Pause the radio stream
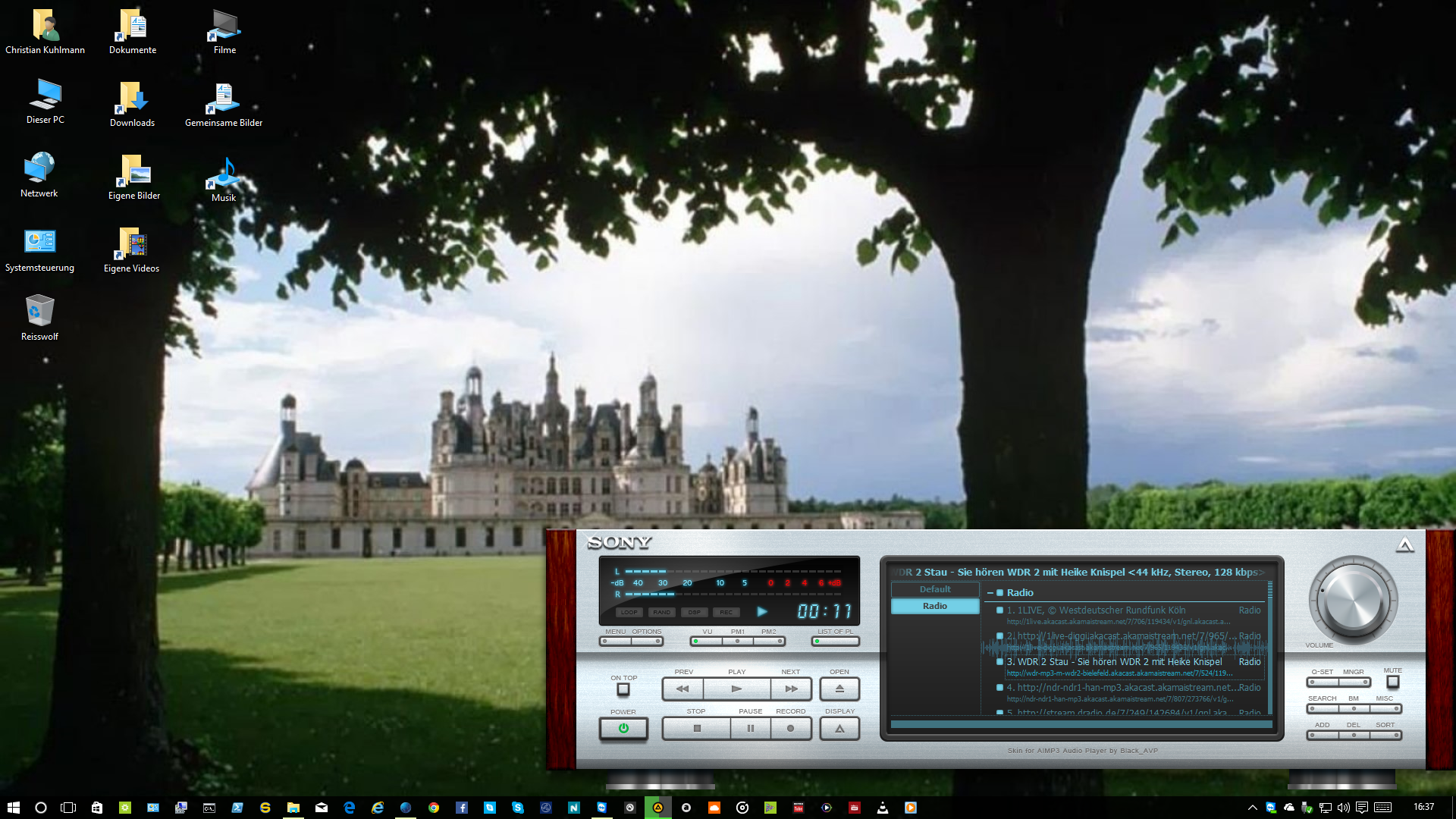Viewport: 1456px width, 819px height. (751, 729)
